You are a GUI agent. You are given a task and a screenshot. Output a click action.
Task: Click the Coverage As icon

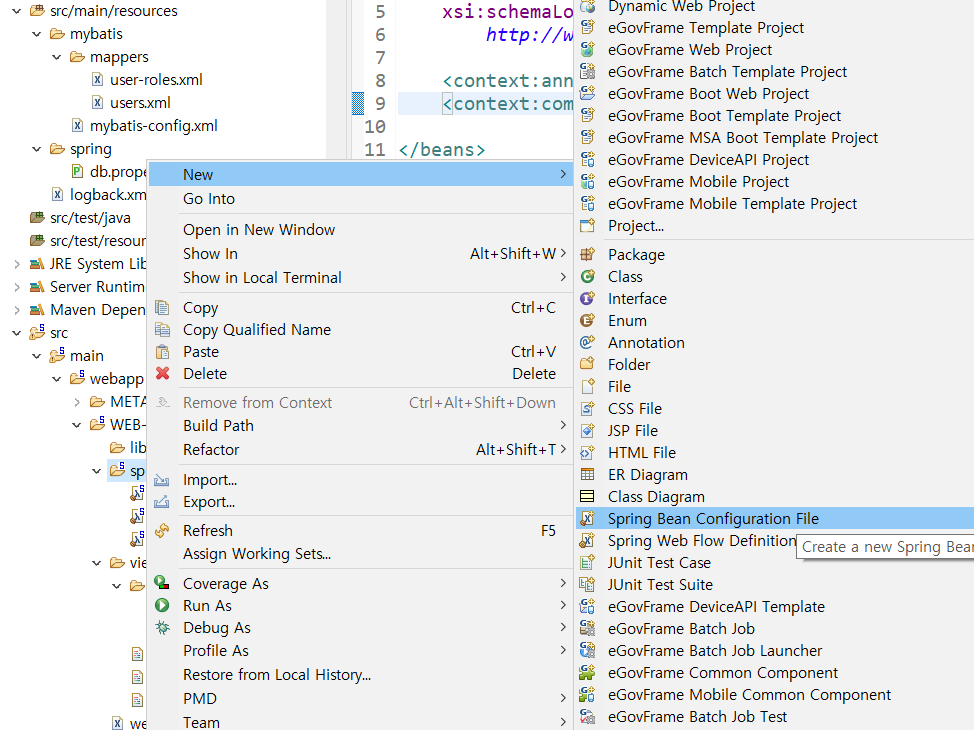pos(162,583)
